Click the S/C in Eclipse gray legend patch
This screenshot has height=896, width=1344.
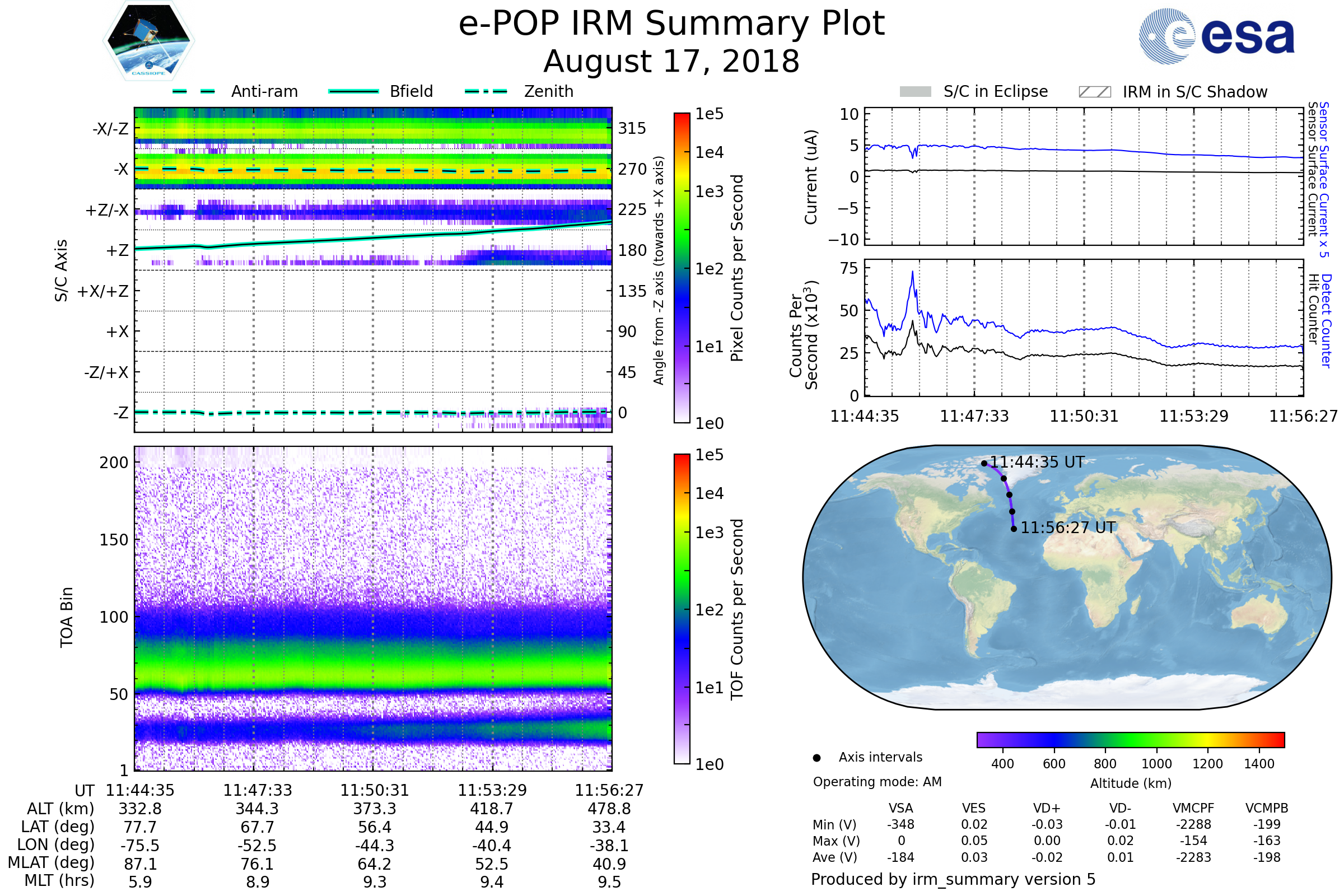click(915, 92)
